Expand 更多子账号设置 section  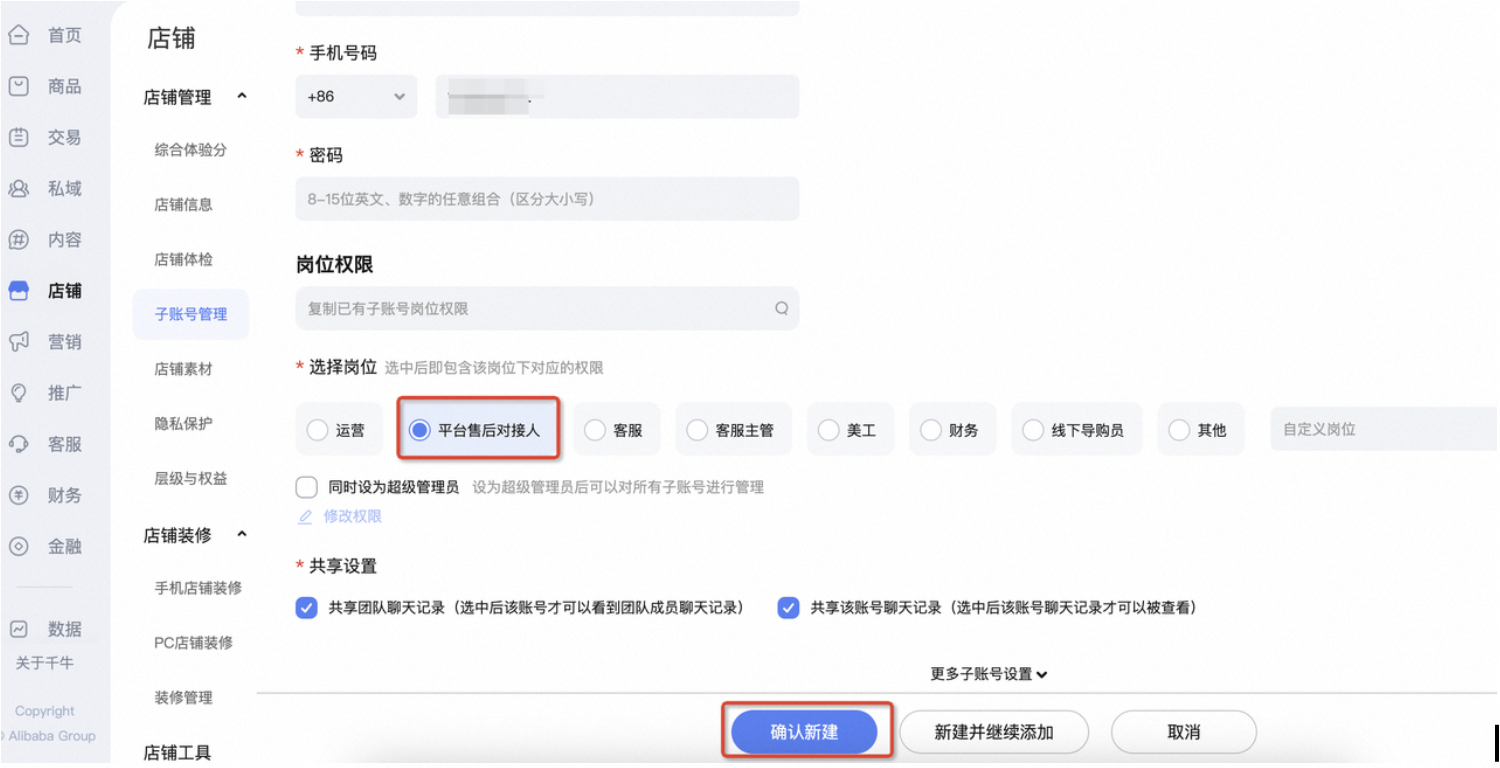point(988,674)
